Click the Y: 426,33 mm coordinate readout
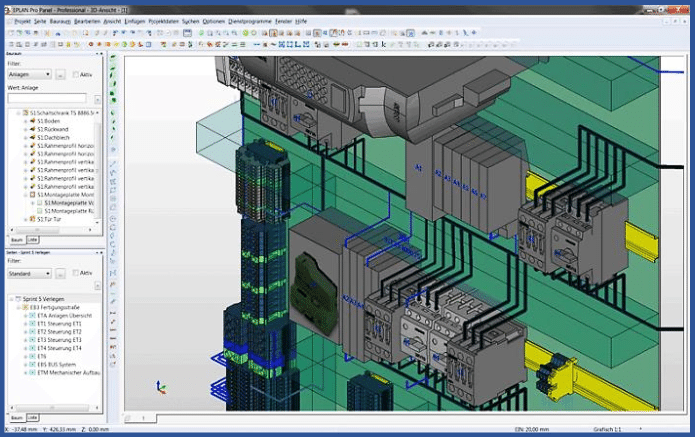The height and width of the screenshot is (437, 695). click(60, 429)
